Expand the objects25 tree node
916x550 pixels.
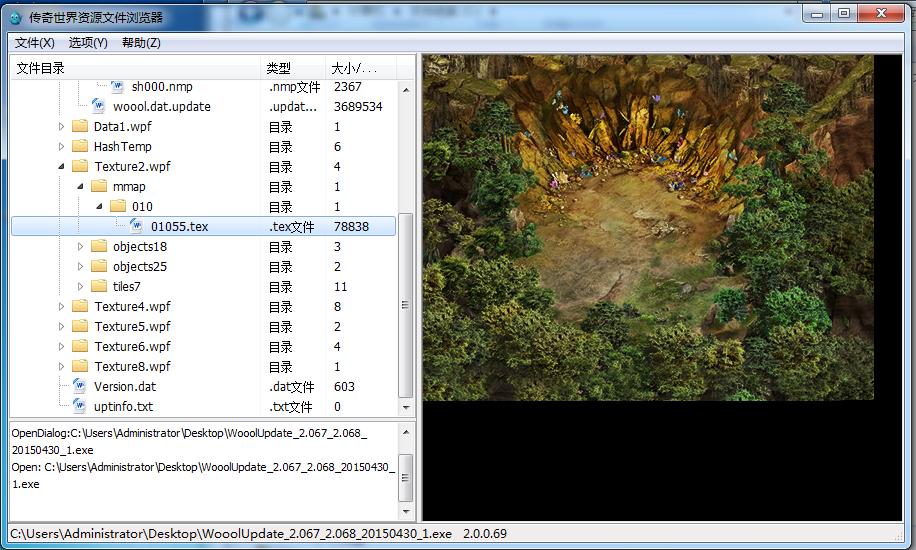81,266
